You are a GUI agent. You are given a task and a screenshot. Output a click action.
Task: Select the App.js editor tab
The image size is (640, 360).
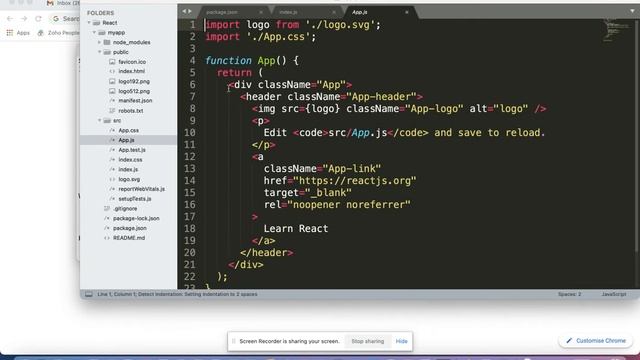pyautogui.click(x=360, y=12)
